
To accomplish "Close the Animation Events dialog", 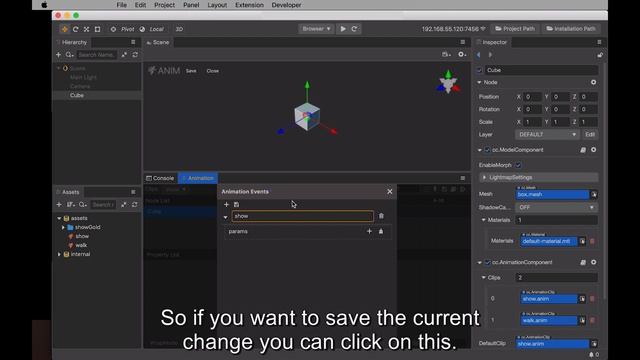I will 390,191.
